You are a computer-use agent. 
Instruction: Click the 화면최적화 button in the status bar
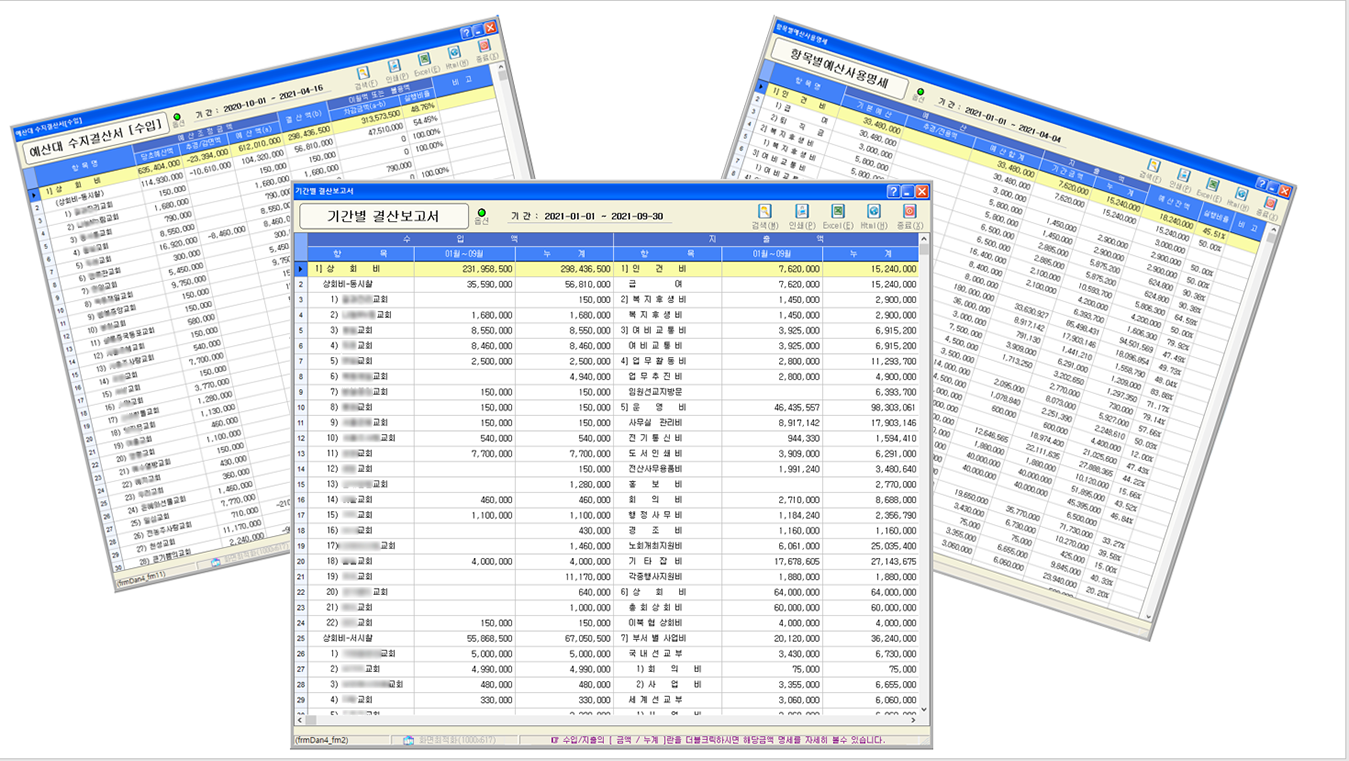(x=430, y=740)
